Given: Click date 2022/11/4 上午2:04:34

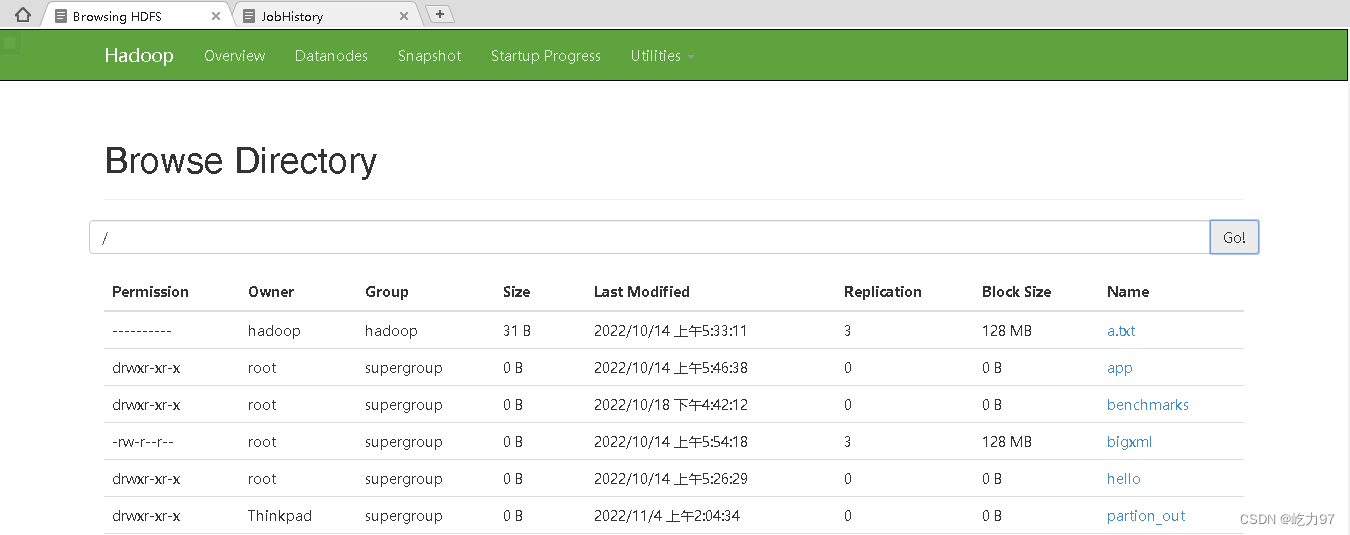Looking at the screenshot, I should 667,516.
